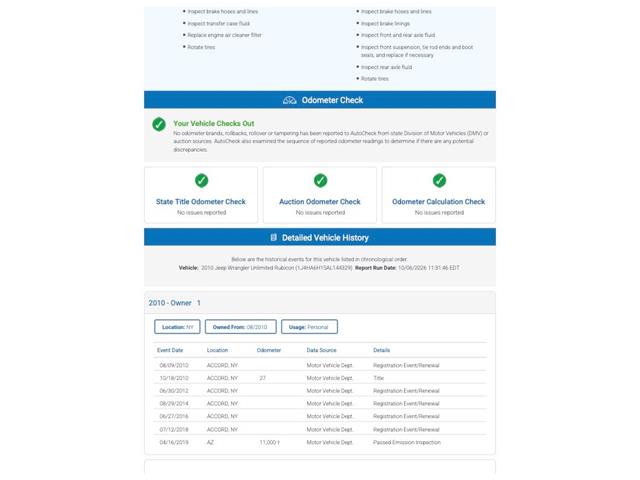Open Odometer Calculation Check link

439,202
